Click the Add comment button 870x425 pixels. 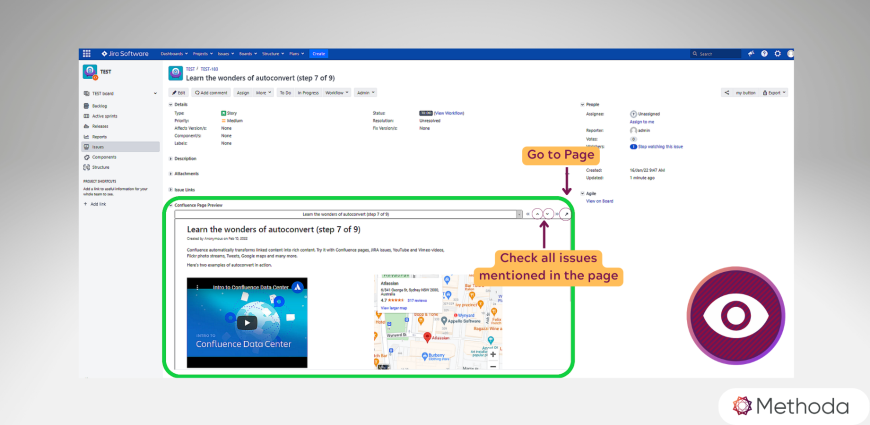(211, 93)
